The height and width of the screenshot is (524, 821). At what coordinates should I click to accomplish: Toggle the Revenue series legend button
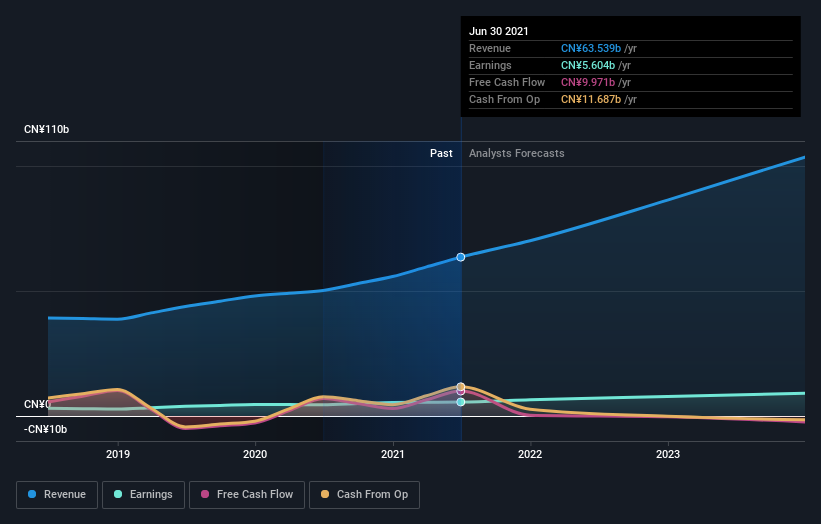click(57, 495)
